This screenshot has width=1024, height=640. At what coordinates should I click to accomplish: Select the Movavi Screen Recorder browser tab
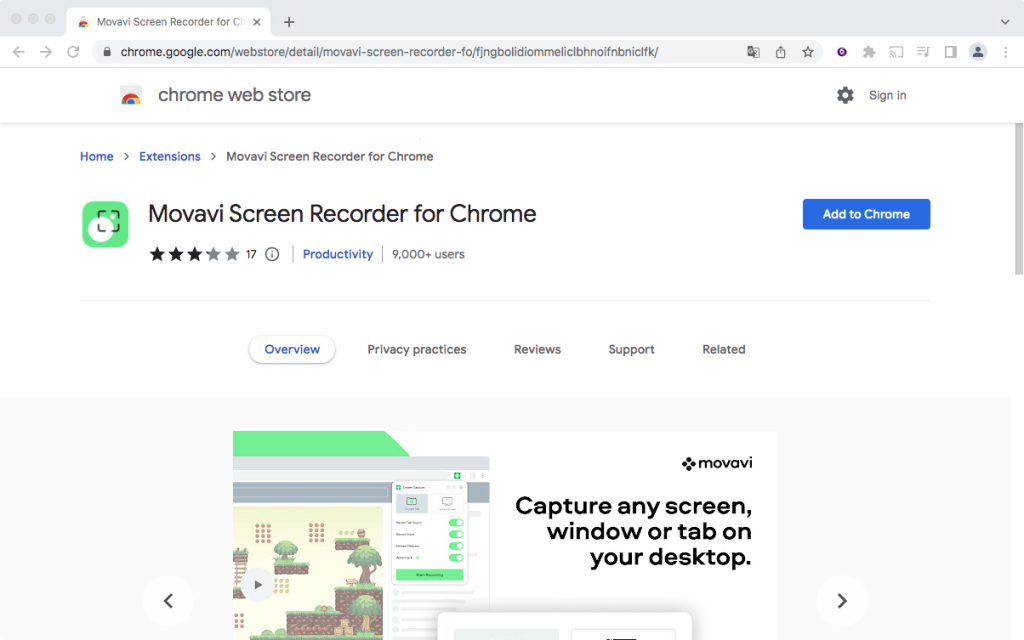170,22
